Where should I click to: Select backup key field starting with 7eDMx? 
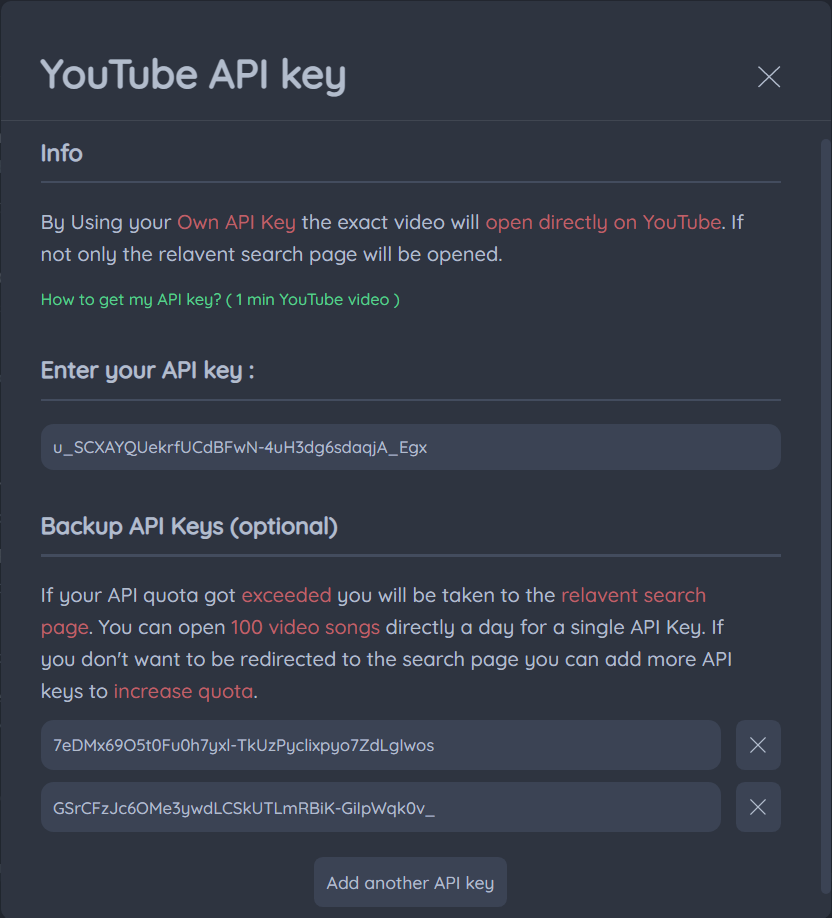click(x=381, y=745)
